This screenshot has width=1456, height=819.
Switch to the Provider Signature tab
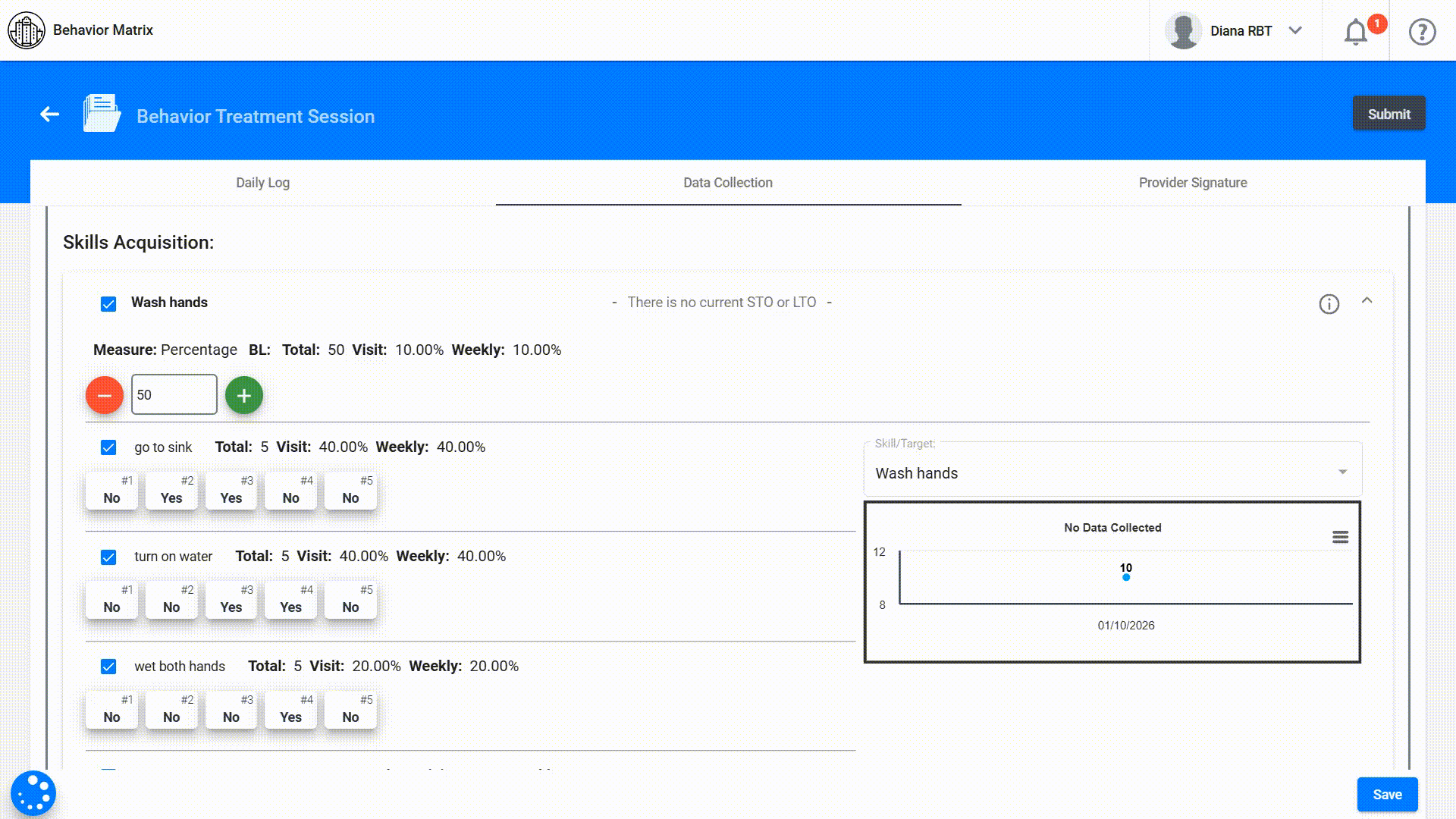[x=1192, y=183]
